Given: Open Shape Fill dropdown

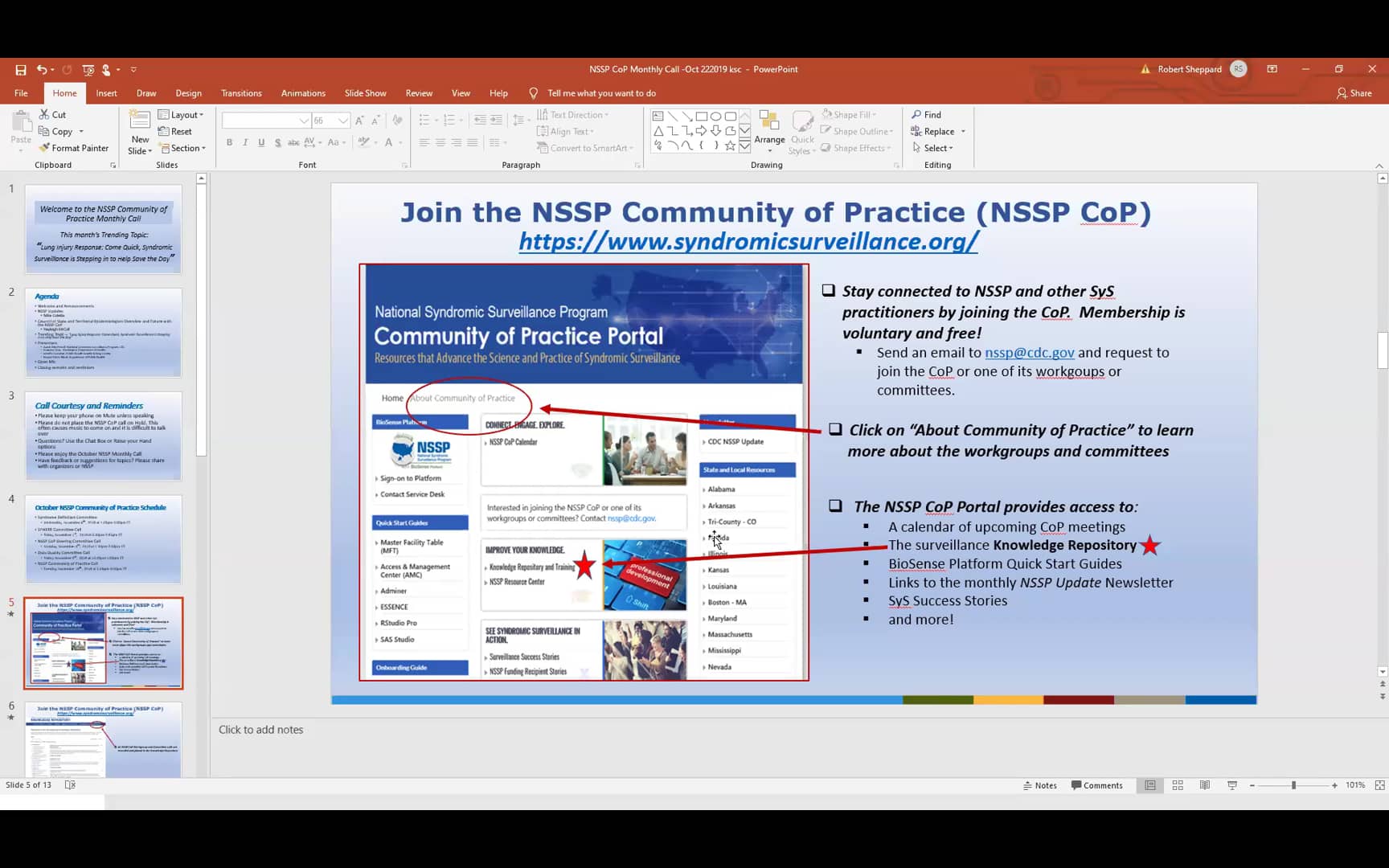Looking at the screenshot, I should [x=849, y=115].
